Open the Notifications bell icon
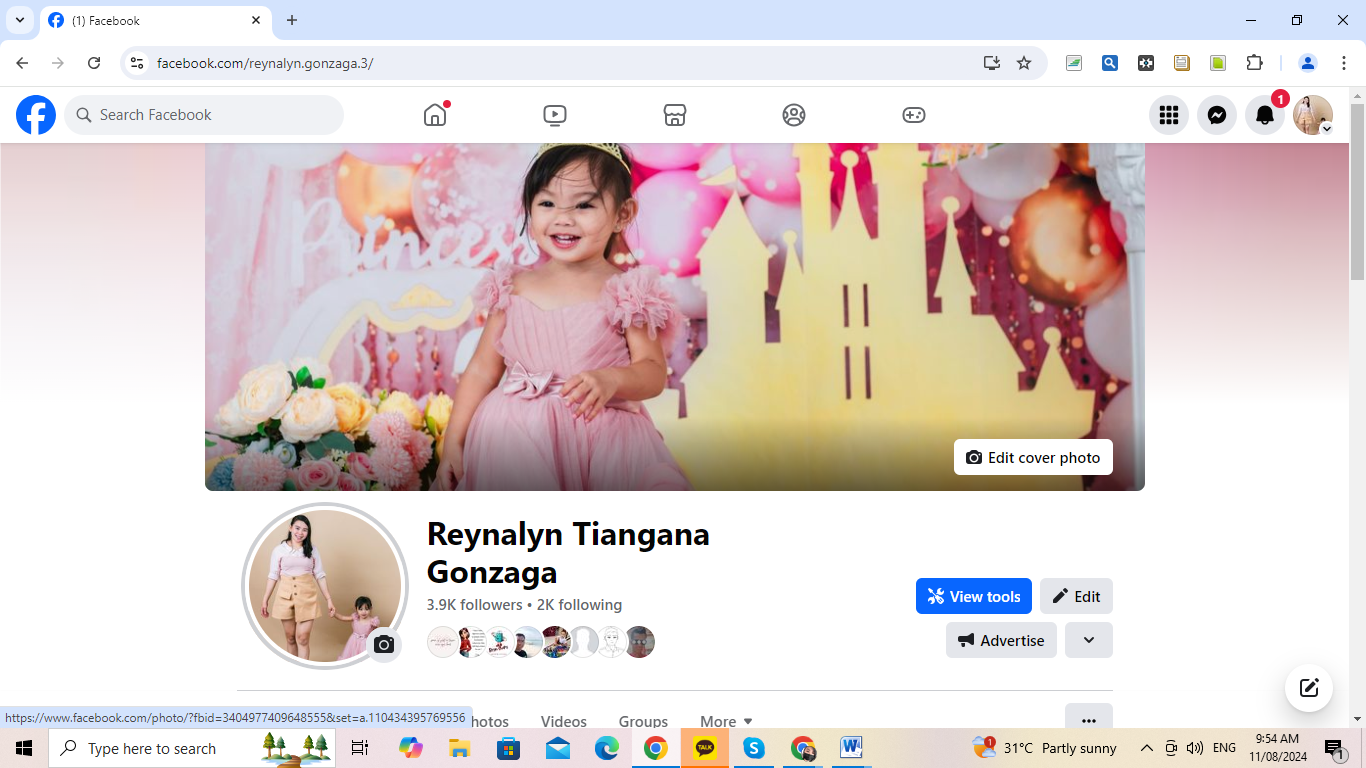Viewport: 1366px width, 768px height. point(1265,115)
